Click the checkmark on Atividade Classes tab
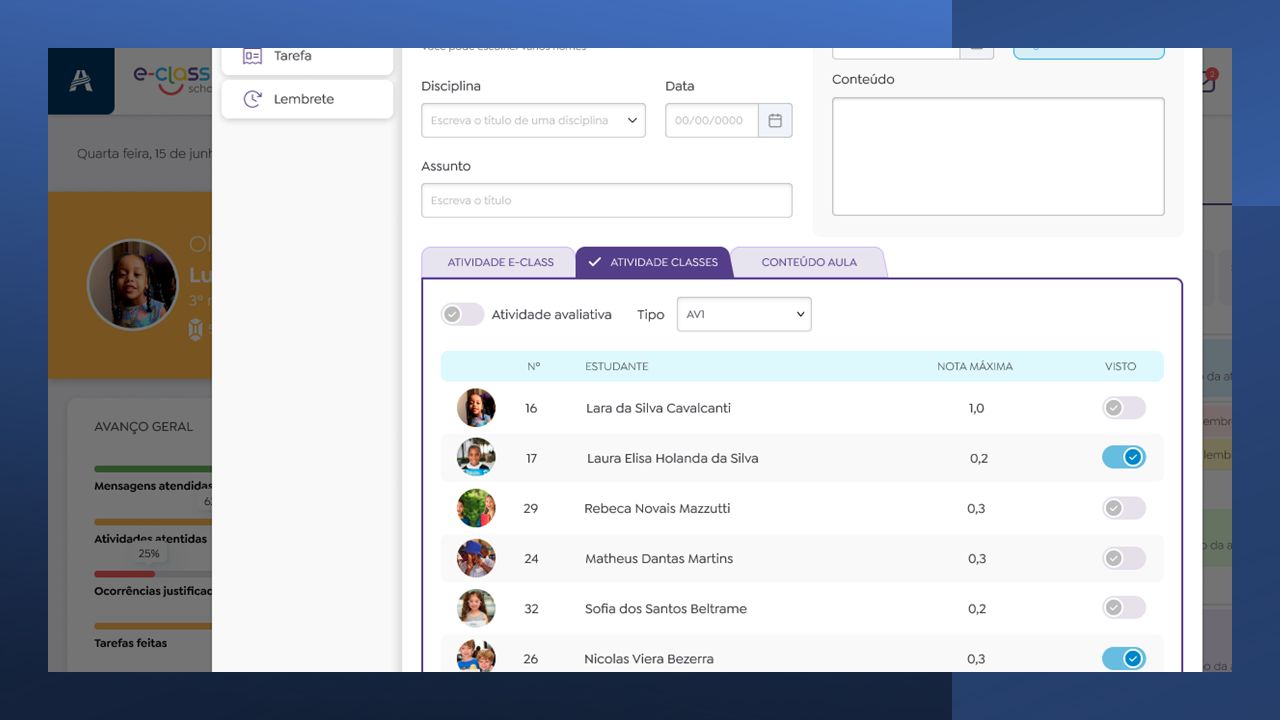The width and height of the screenshot is (1280, 720). [594, 262]
